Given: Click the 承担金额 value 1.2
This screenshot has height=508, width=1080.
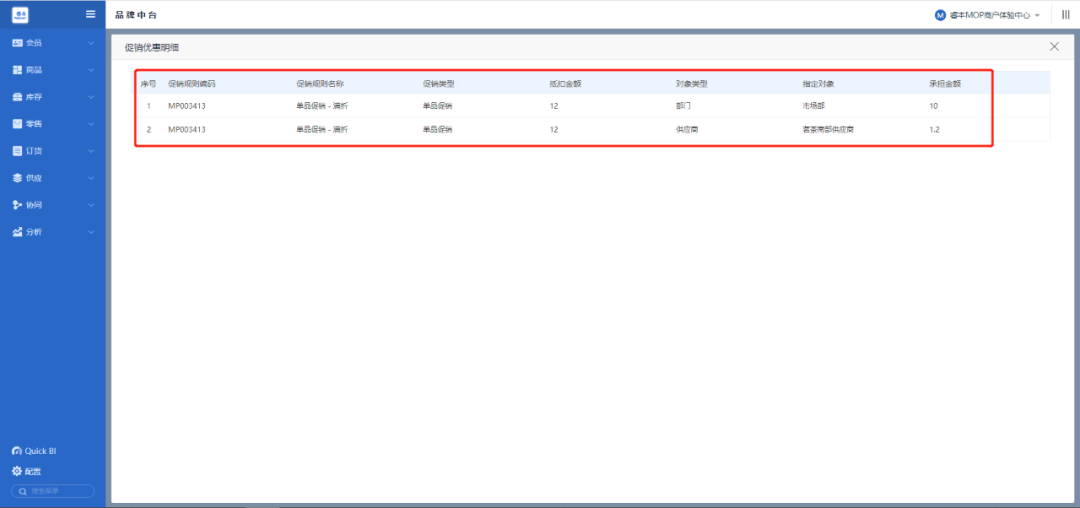Looking at the screenshot, I should point(934,129).
